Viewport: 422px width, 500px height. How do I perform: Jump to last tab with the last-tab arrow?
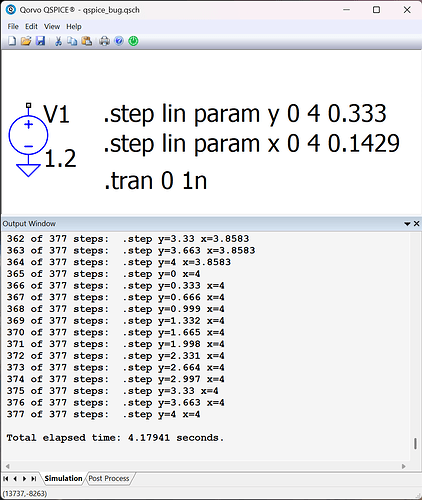[x=33, y=479]
